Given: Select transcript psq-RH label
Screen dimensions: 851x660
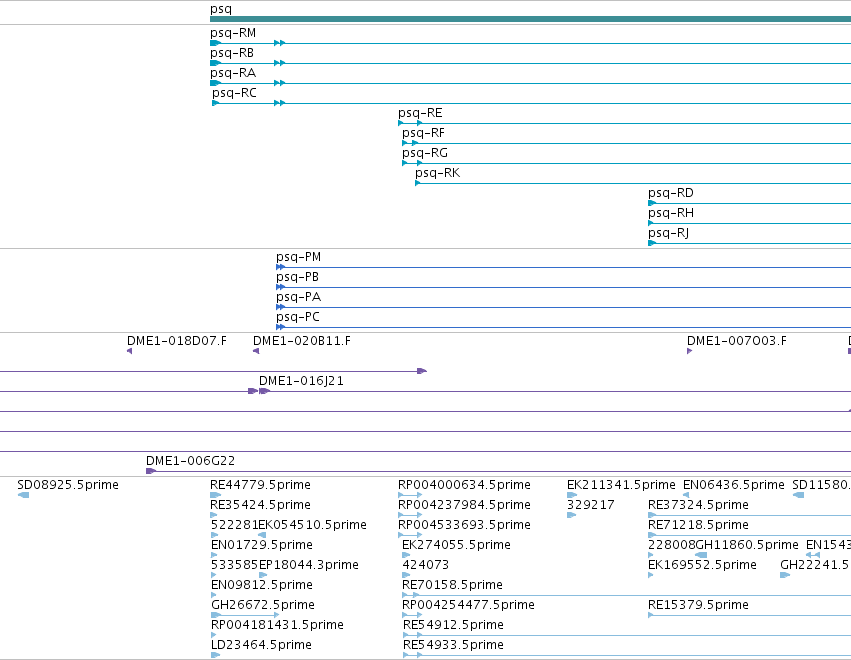Looking at the screenshot, I should (671, 213).
